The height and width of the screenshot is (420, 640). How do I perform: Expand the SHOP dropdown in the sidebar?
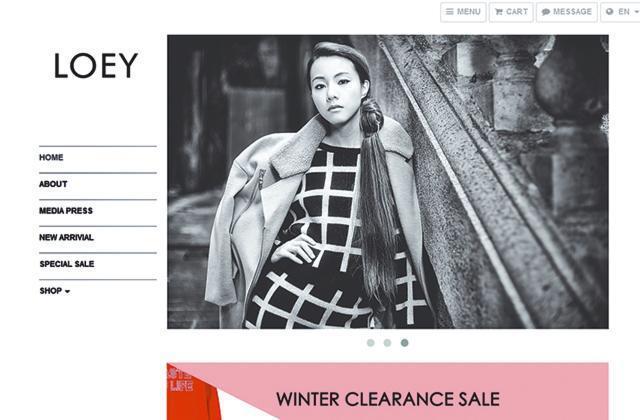pyautogui.click(x=55, y=291)
